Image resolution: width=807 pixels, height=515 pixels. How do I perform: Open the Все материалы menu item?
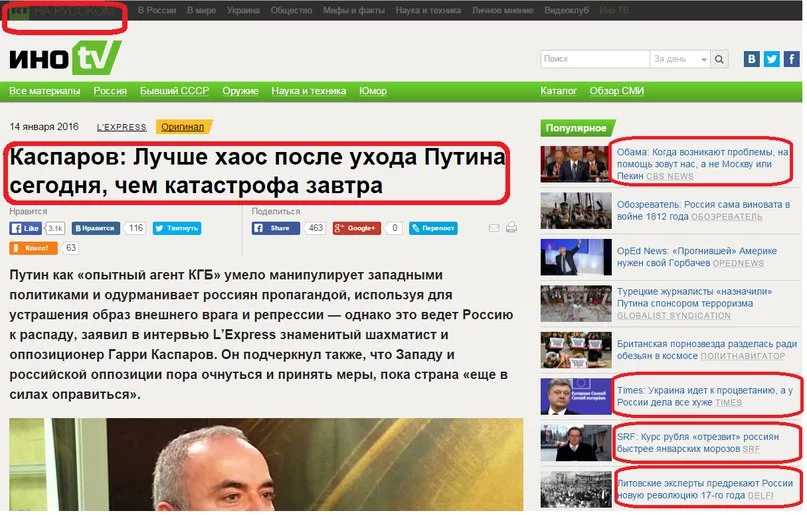coord(45,91)
